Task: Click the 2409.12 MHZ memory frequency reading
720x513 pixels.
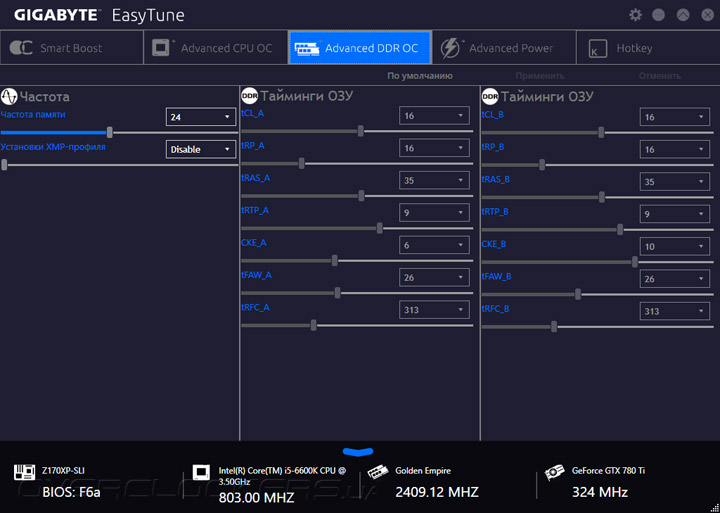Action: point(437,492)
